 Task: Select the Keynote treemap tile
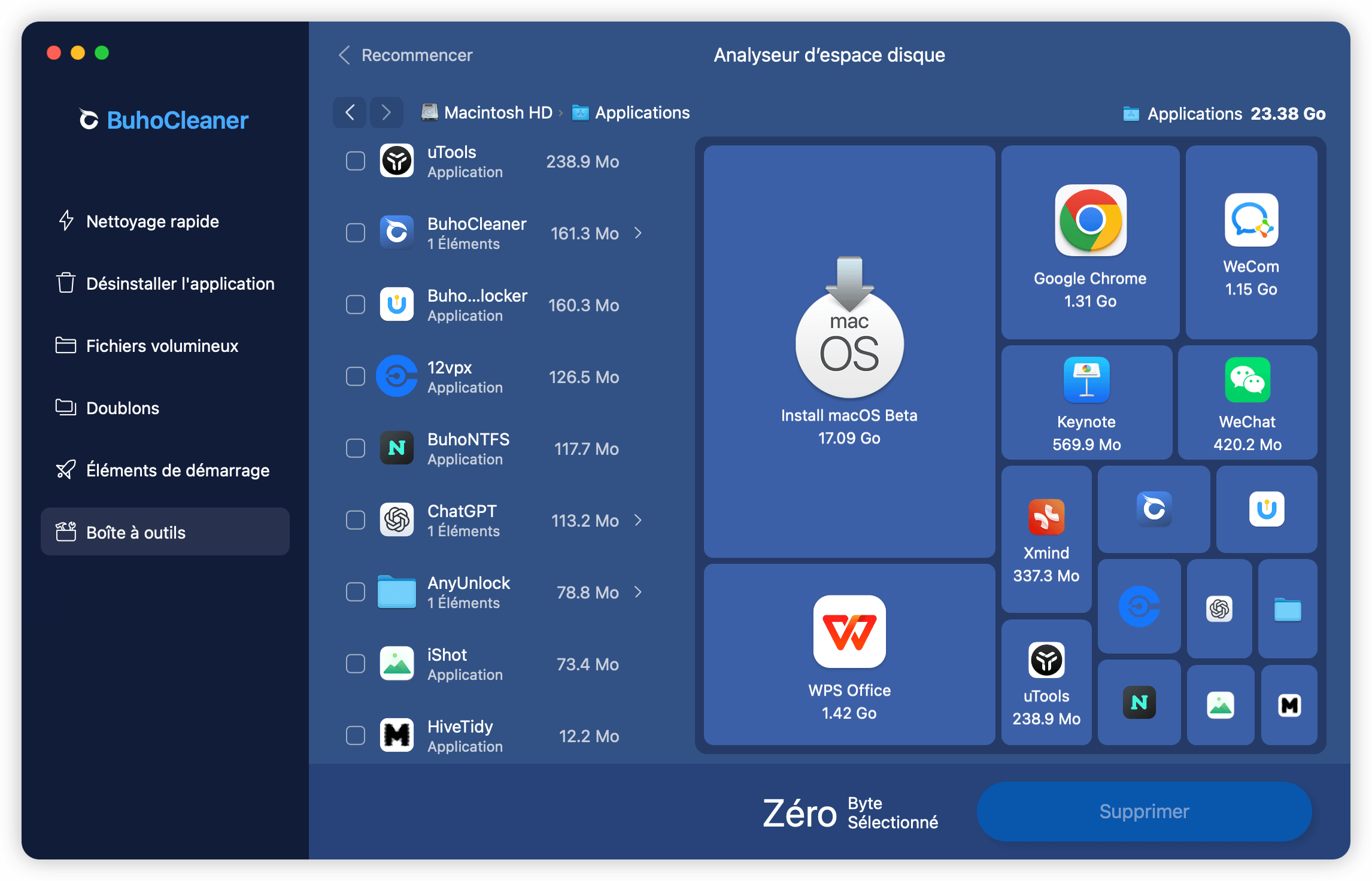[1086, 403]
